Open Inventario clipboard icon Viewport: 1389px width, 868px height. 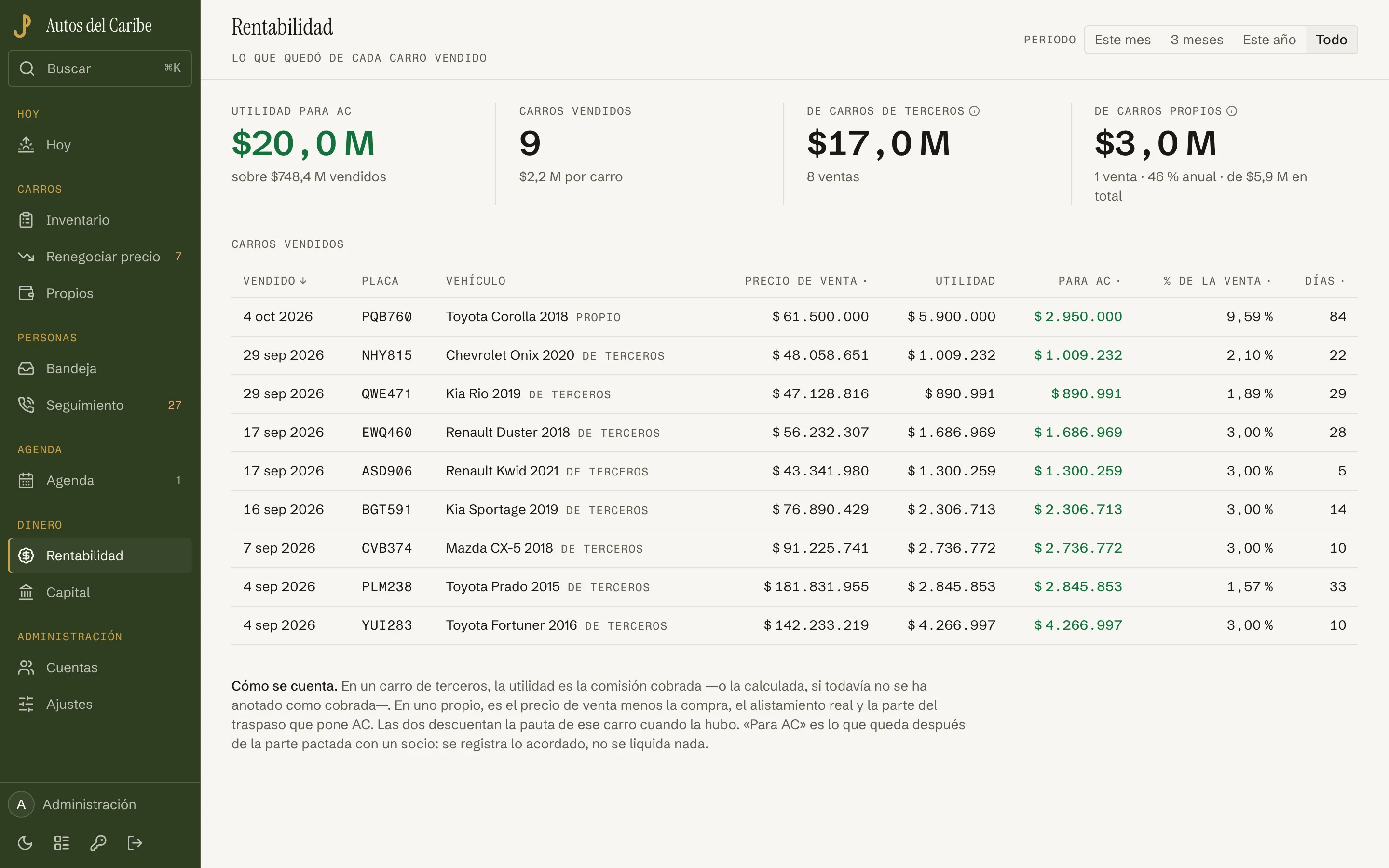pos(26,220)
